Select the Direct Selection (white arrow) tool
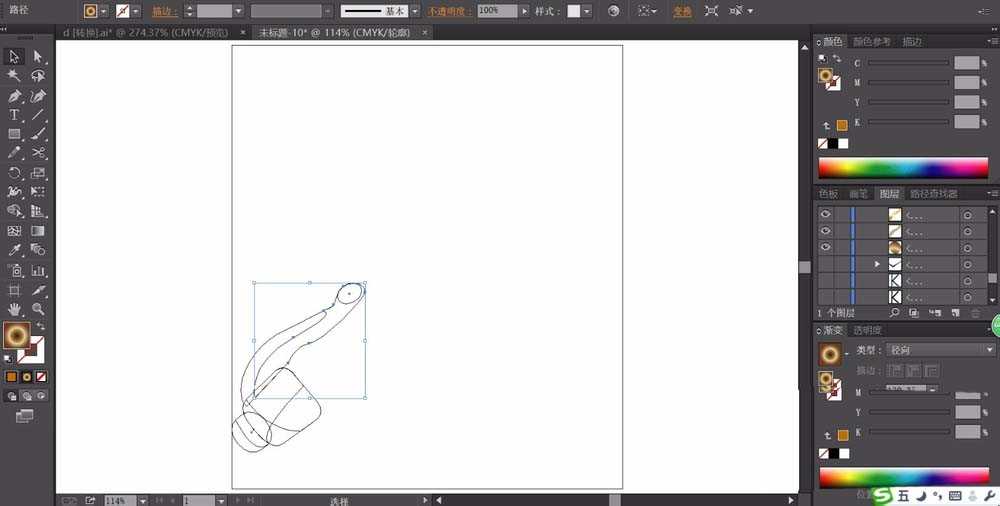 (x=38, y=57)
